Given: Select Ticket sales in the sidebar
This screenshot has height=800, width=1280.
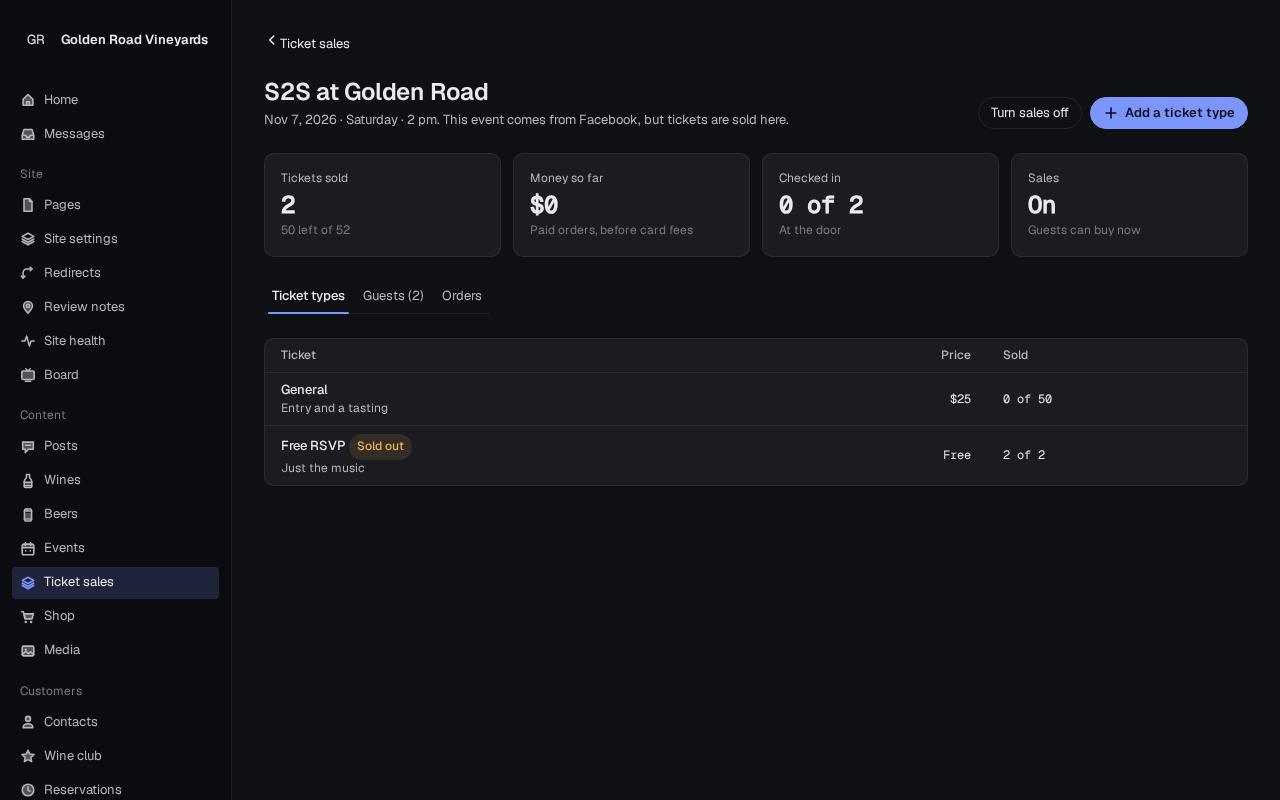Looking at the screenshot, I should click(x=115, y=583).
